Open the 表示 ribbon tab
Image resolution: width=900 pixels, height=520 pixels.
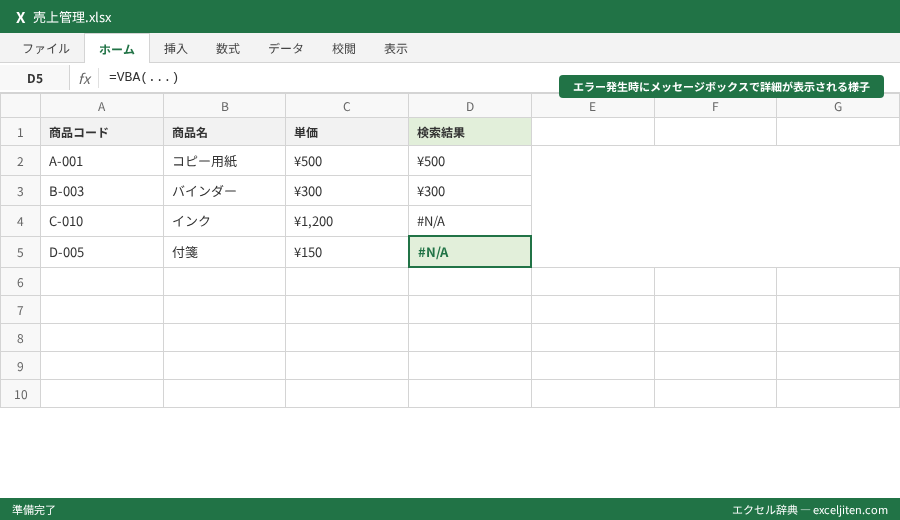pyautogui.click(x=396, y=49)
